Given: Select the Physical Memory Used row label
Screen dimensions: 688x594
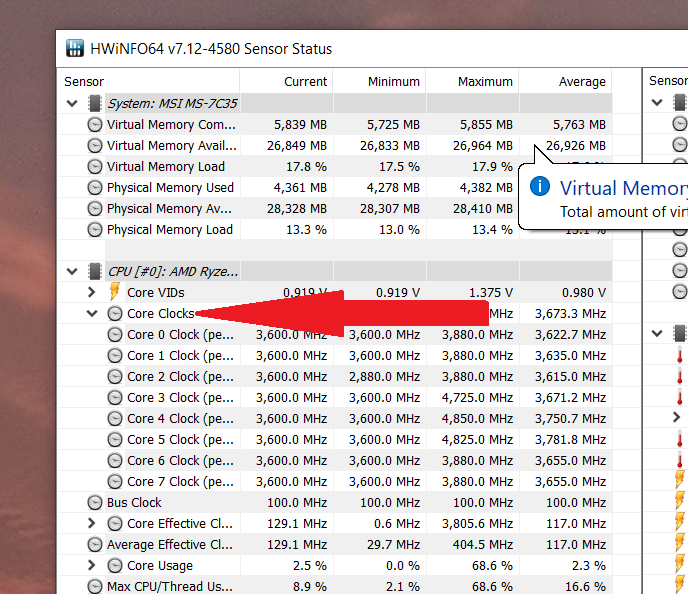Looking at the screenshot, I should pyautogui.click(x=170, y=187).
